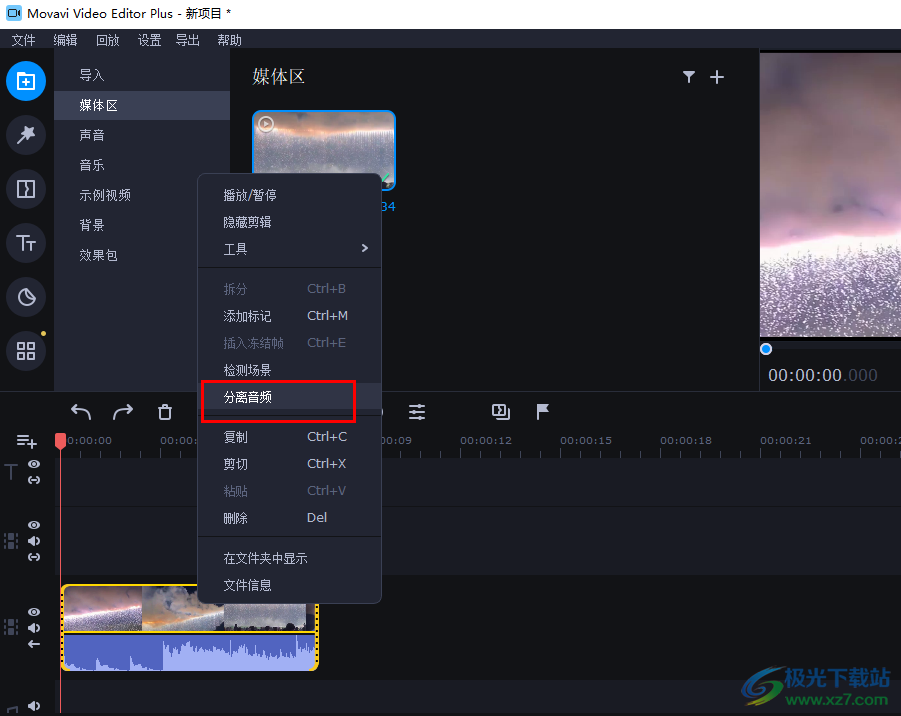
Task: Toggle overlay track link icon
Action: (34, 557)
